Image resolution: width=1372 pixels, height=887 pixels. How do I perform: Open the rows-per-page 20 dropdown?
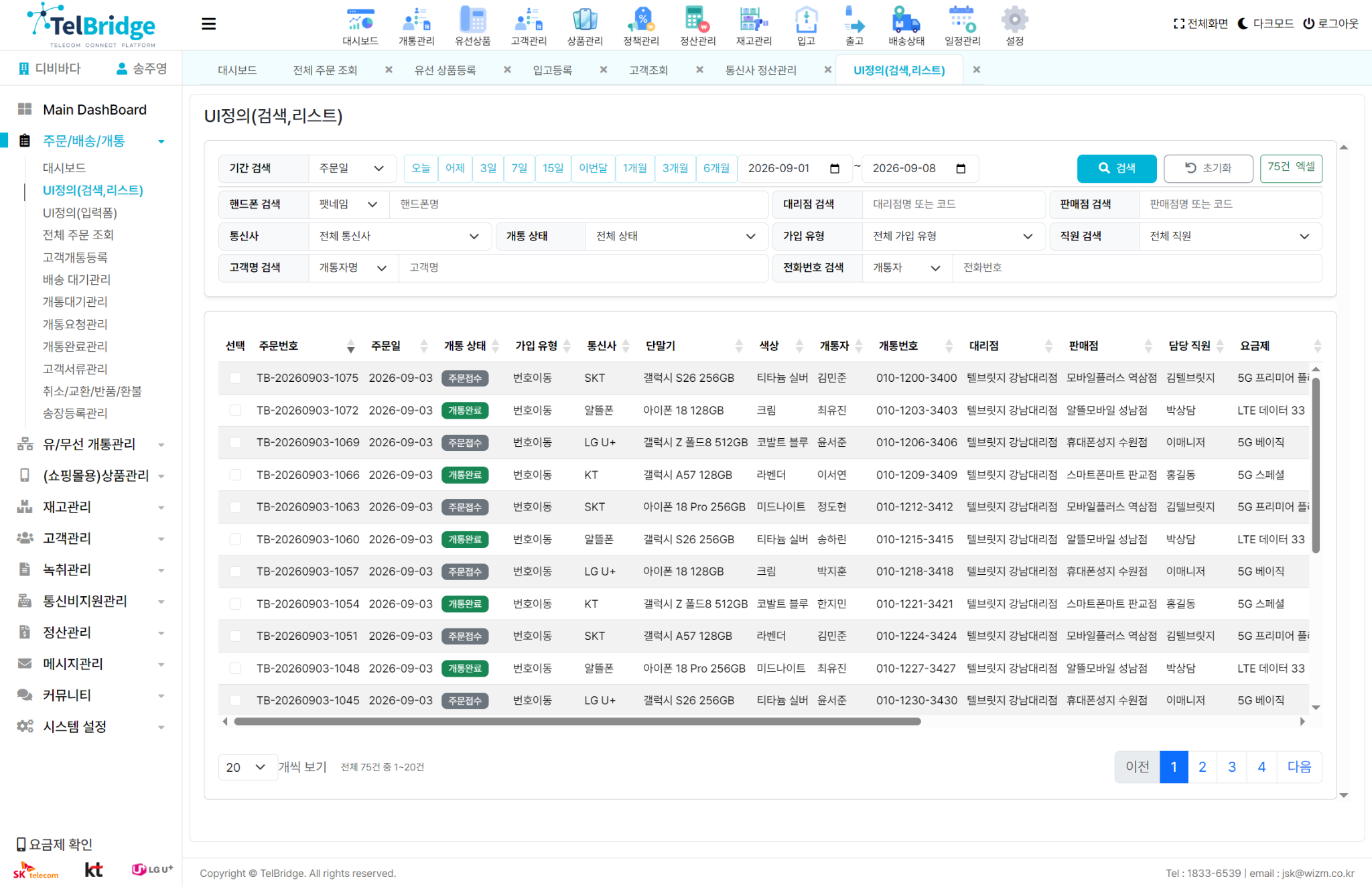(x=247, y=767)
